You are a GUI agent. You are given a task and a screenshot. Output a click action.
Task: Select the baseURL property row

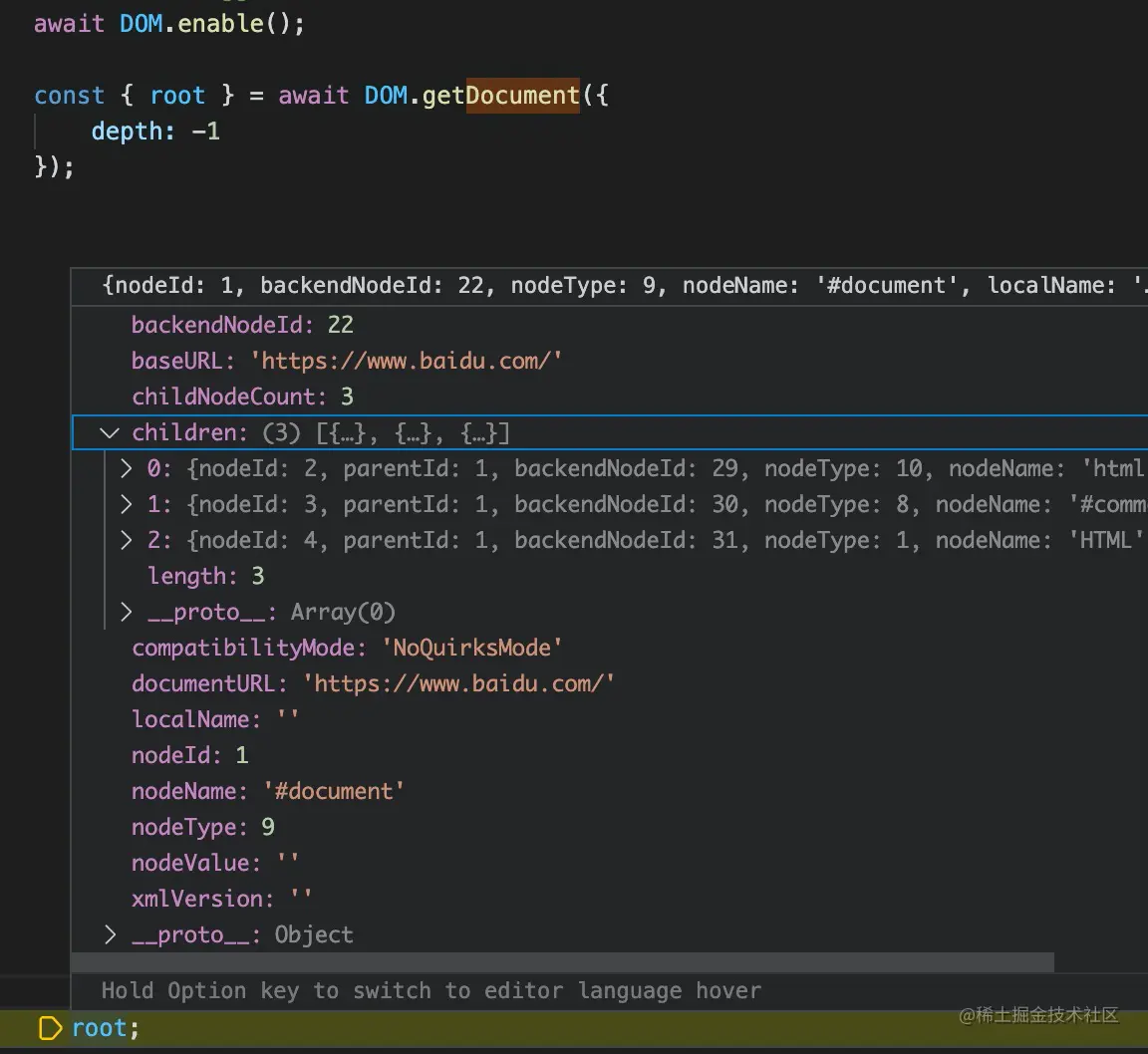[609, 361]
